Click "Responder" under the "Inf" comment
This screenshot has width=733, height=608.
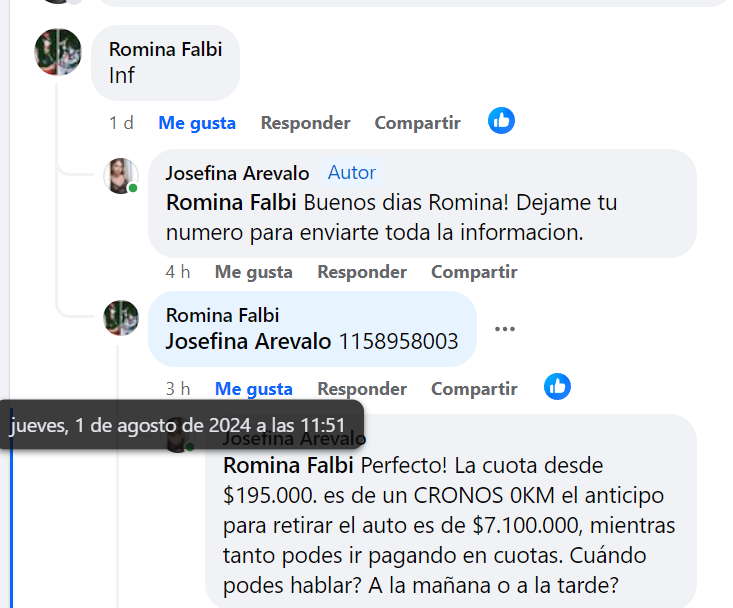coord(305,123)
